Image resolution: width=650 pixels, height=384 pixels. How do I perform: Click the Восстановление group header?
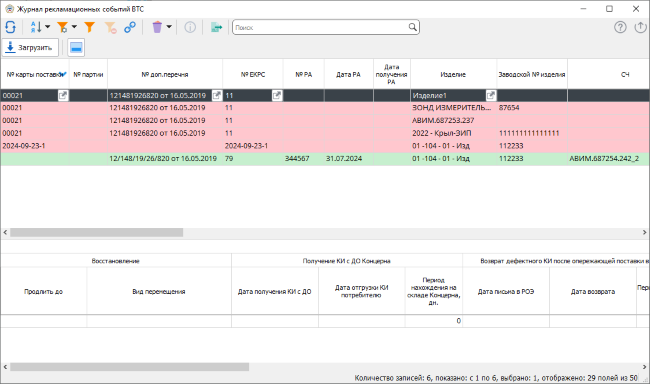(x=116, y=261)
